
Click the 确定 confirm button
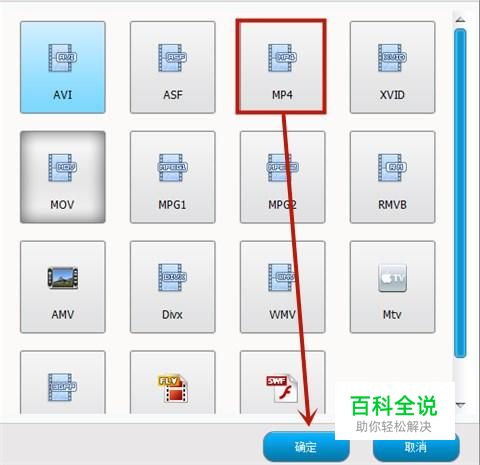coord(306,447)
